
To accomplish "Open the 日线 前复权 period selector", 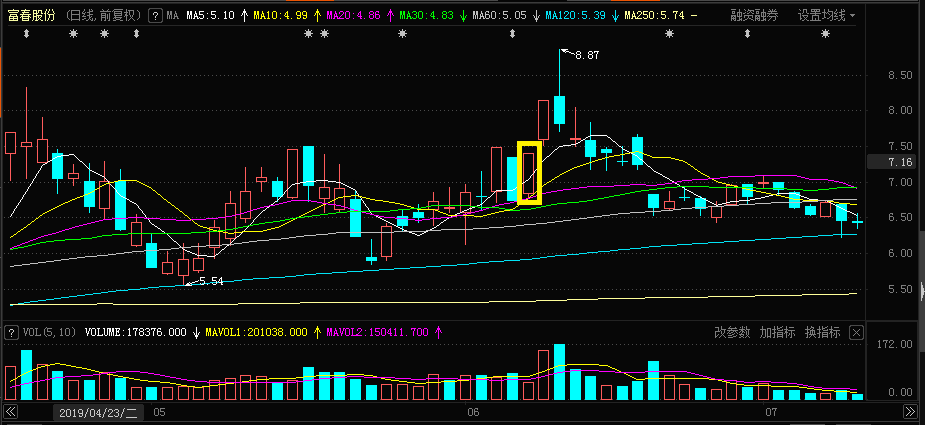I will 103,16.
